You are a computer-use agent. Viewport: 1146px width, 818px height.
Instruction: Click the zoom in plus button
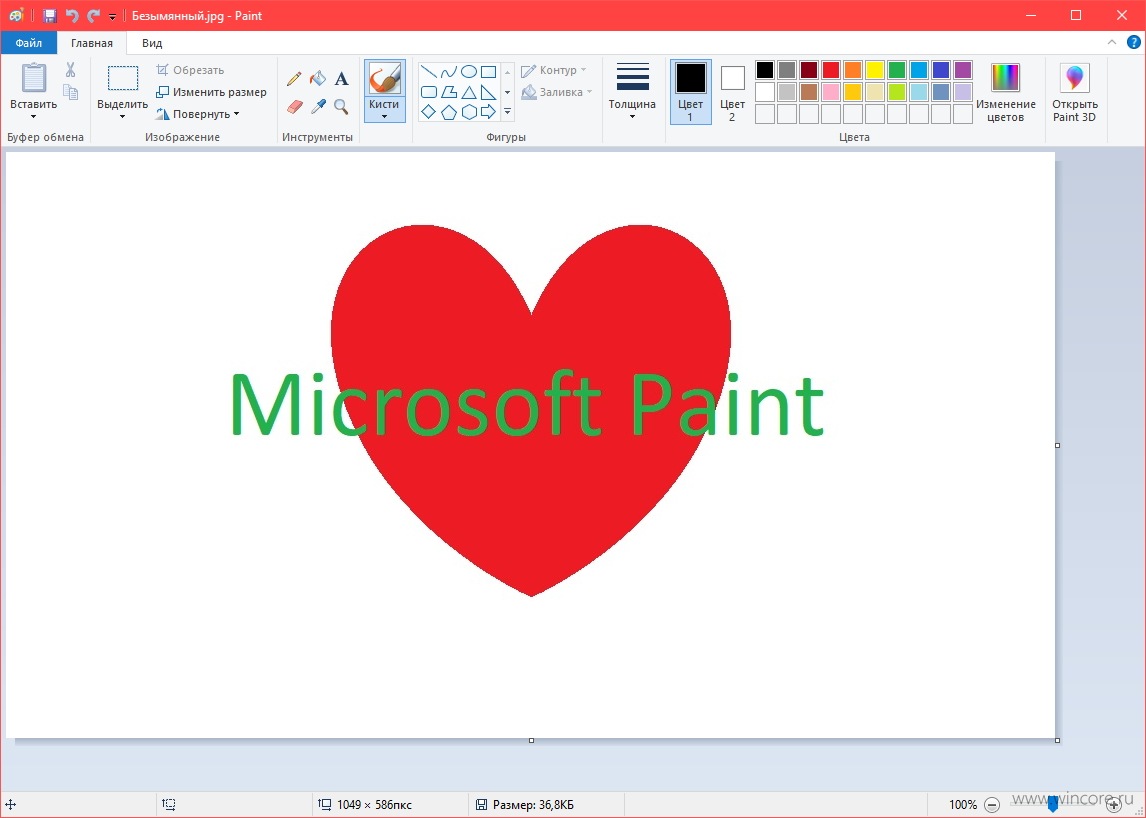coord(1114,805)
